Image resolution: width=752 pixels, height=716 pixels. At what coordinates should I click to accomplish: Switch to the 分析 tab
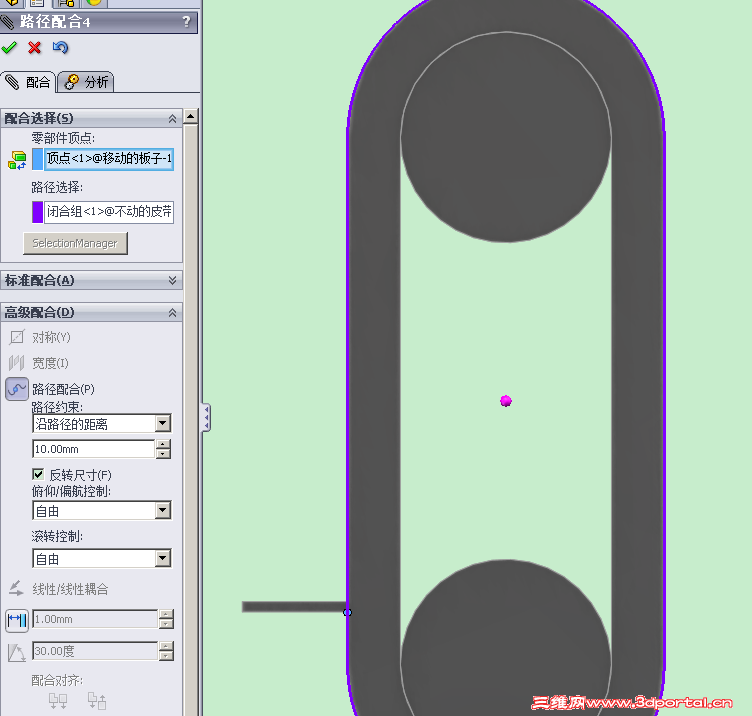coord(86,82)
